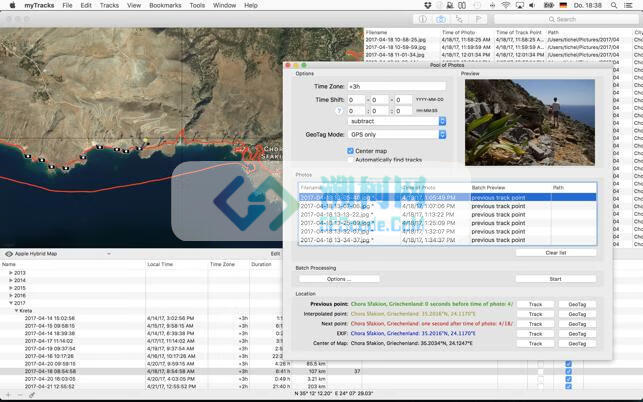Uncheck the blue checkbox in the 85.5 km row
This screenshot has height=402, width=643.
tap(568, 364)
